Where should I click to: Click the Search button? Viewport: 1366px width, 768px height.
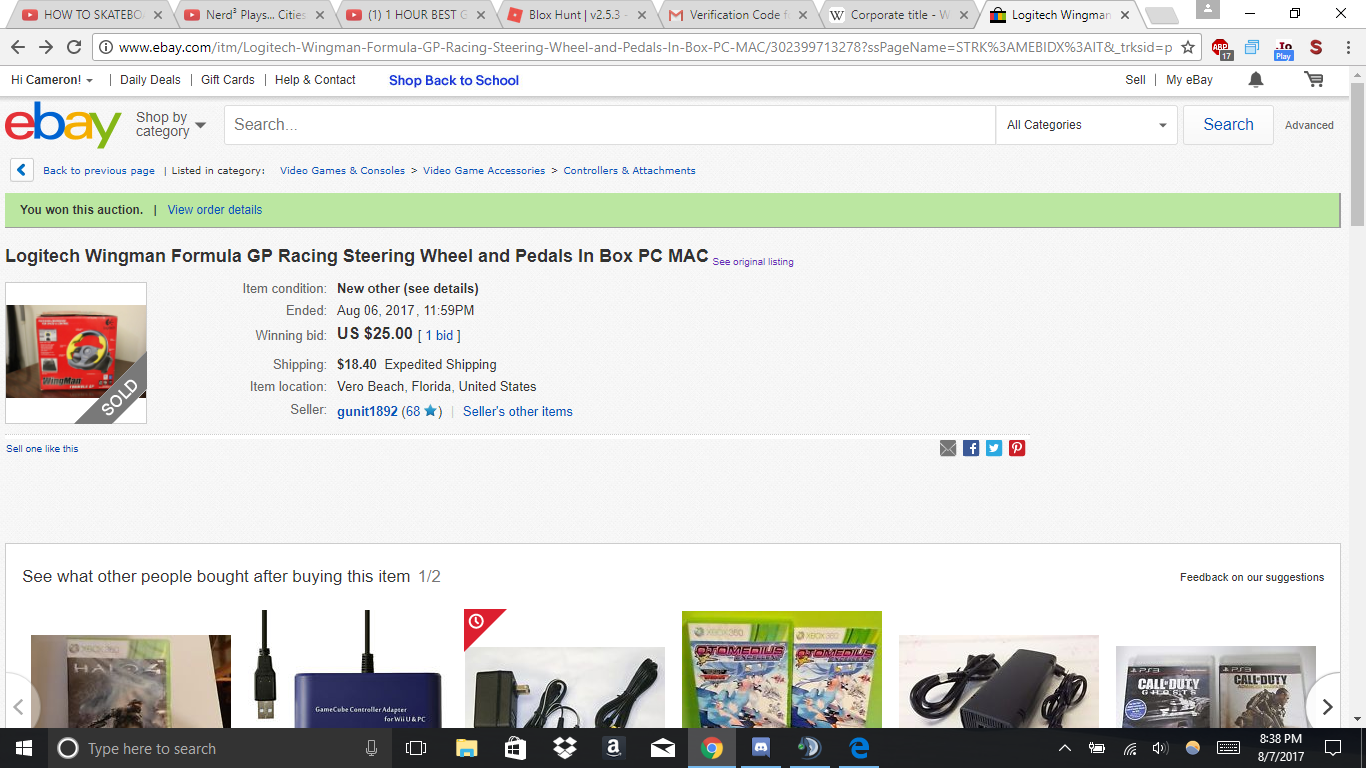(x=1228, y=125)
